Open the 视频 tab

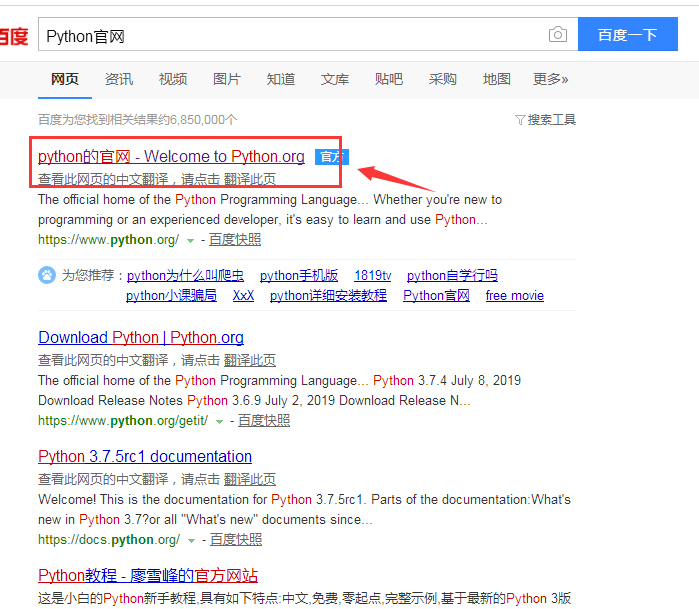[x=173, y=79]
